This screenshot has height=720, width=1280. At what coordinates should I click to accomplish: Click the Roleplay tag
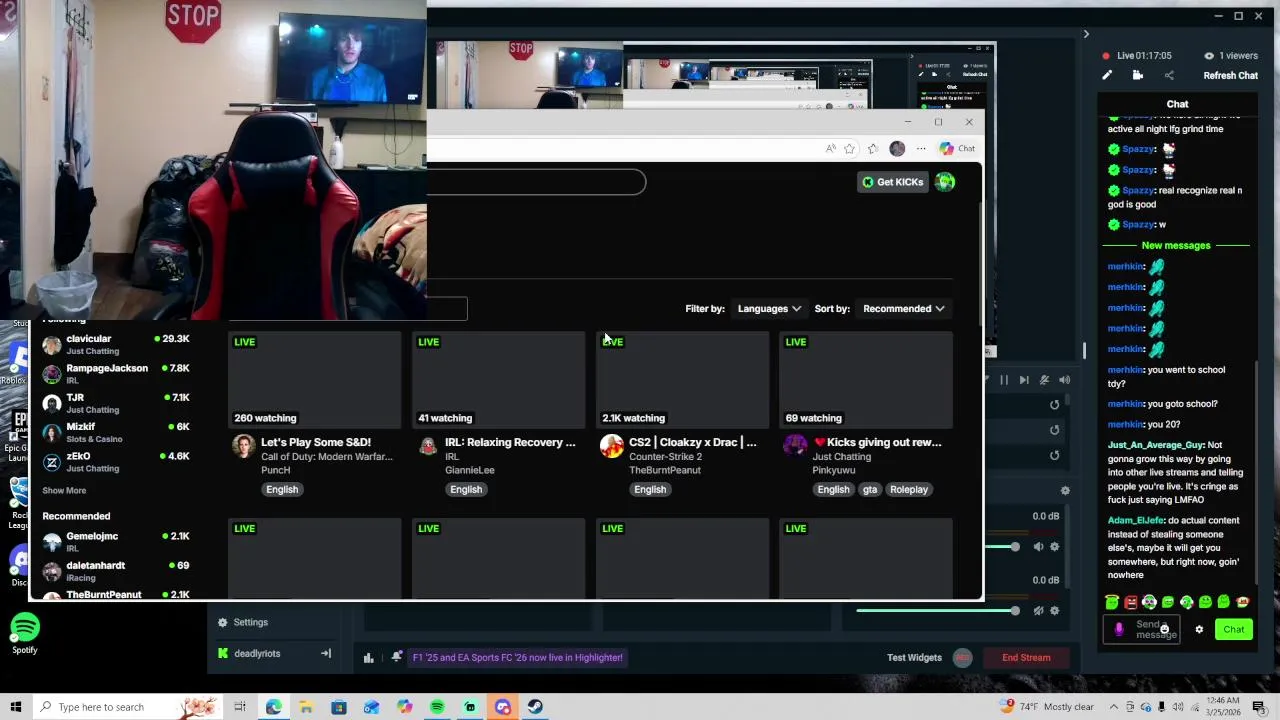[909, 489]
